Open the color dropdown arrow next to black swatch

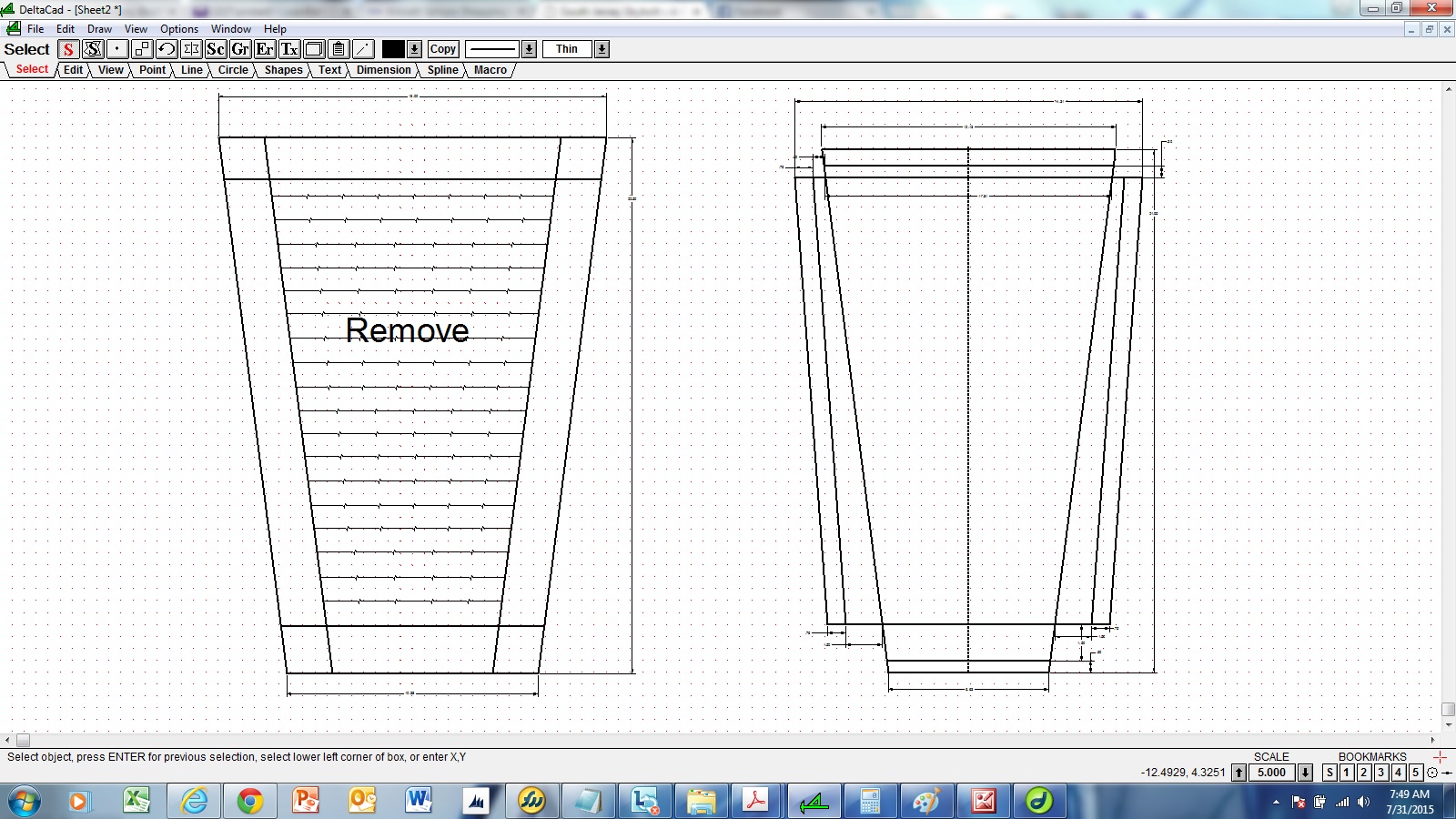click(x=415, y=49)
